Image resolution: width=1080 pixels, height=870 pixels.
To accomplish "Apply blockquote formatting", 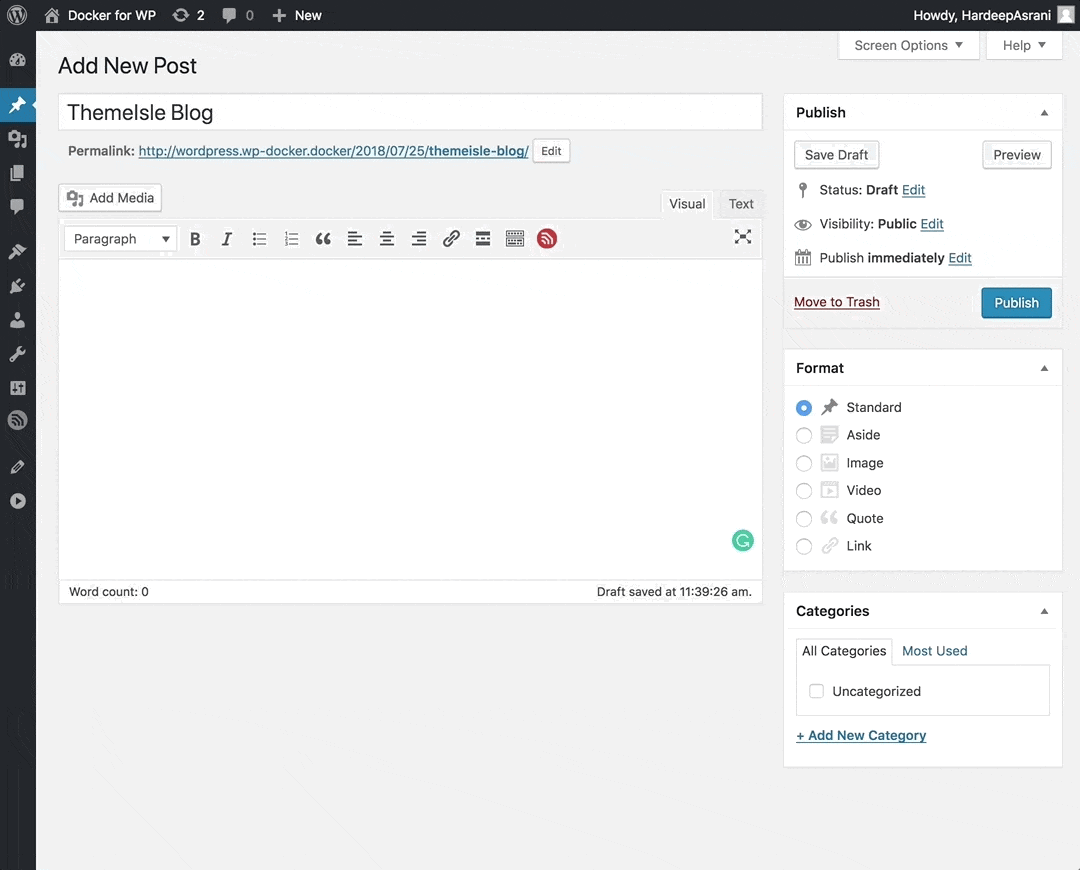I will click(x=323, y=238).
